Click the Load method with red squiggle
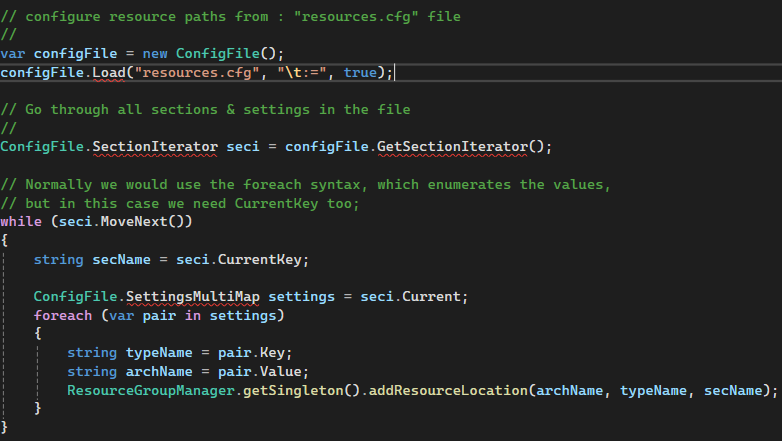This screenshot has height=441, width=782. pos(109,73)
